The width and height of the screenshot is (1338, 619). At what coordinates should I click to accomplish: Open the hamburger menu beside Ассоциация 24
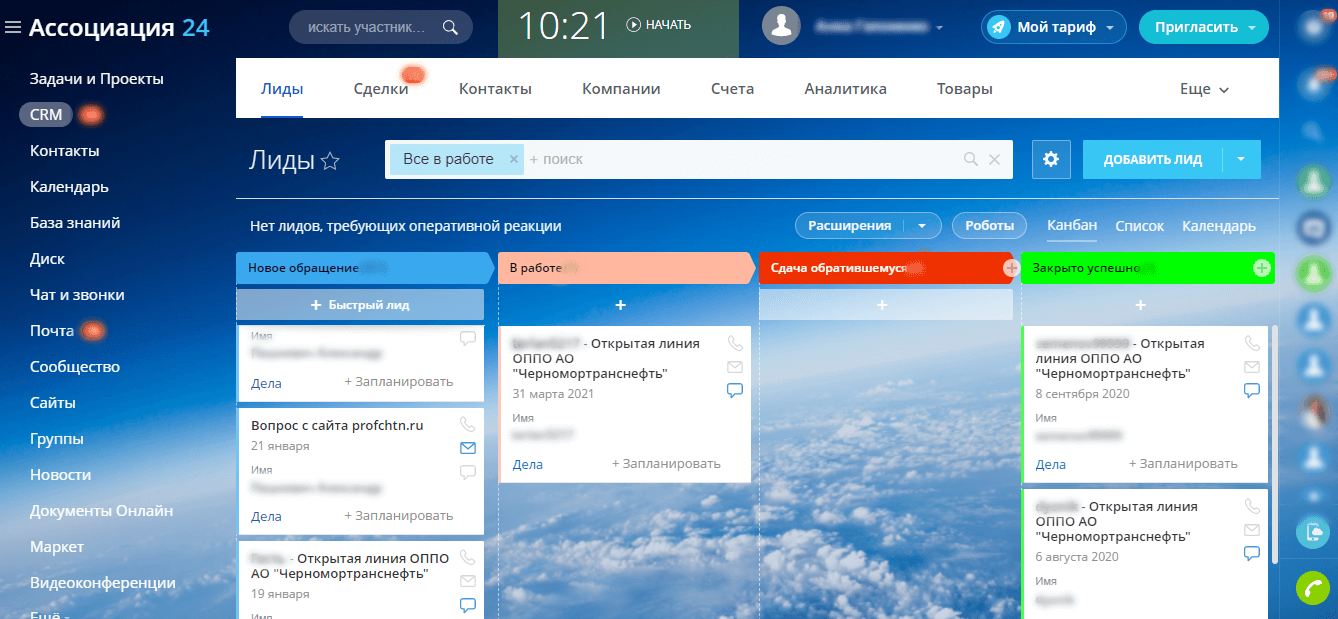[x=13, y=28]
